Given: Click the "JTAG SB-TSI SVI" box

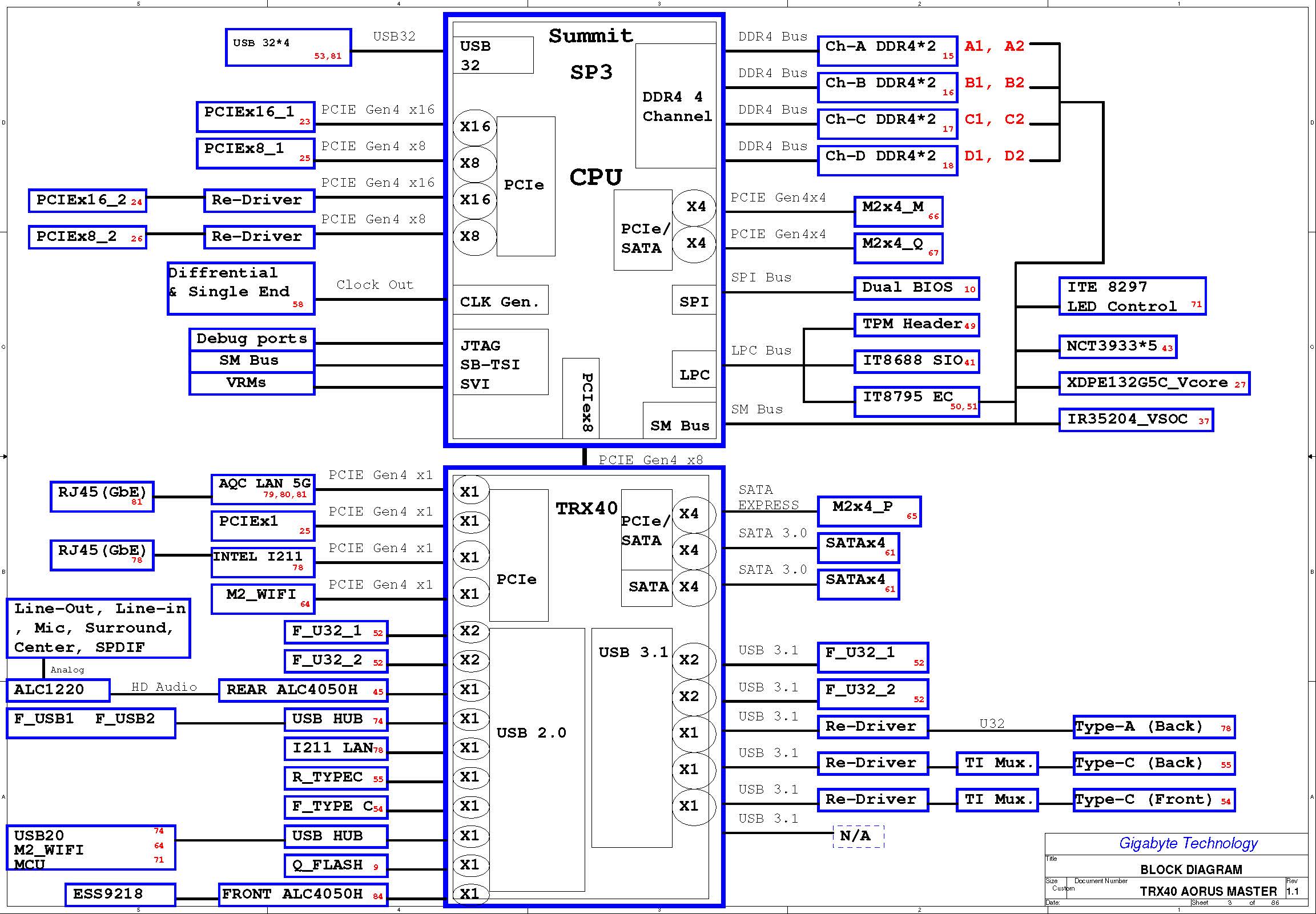Looking at the screenshot, I should (501, 362).
